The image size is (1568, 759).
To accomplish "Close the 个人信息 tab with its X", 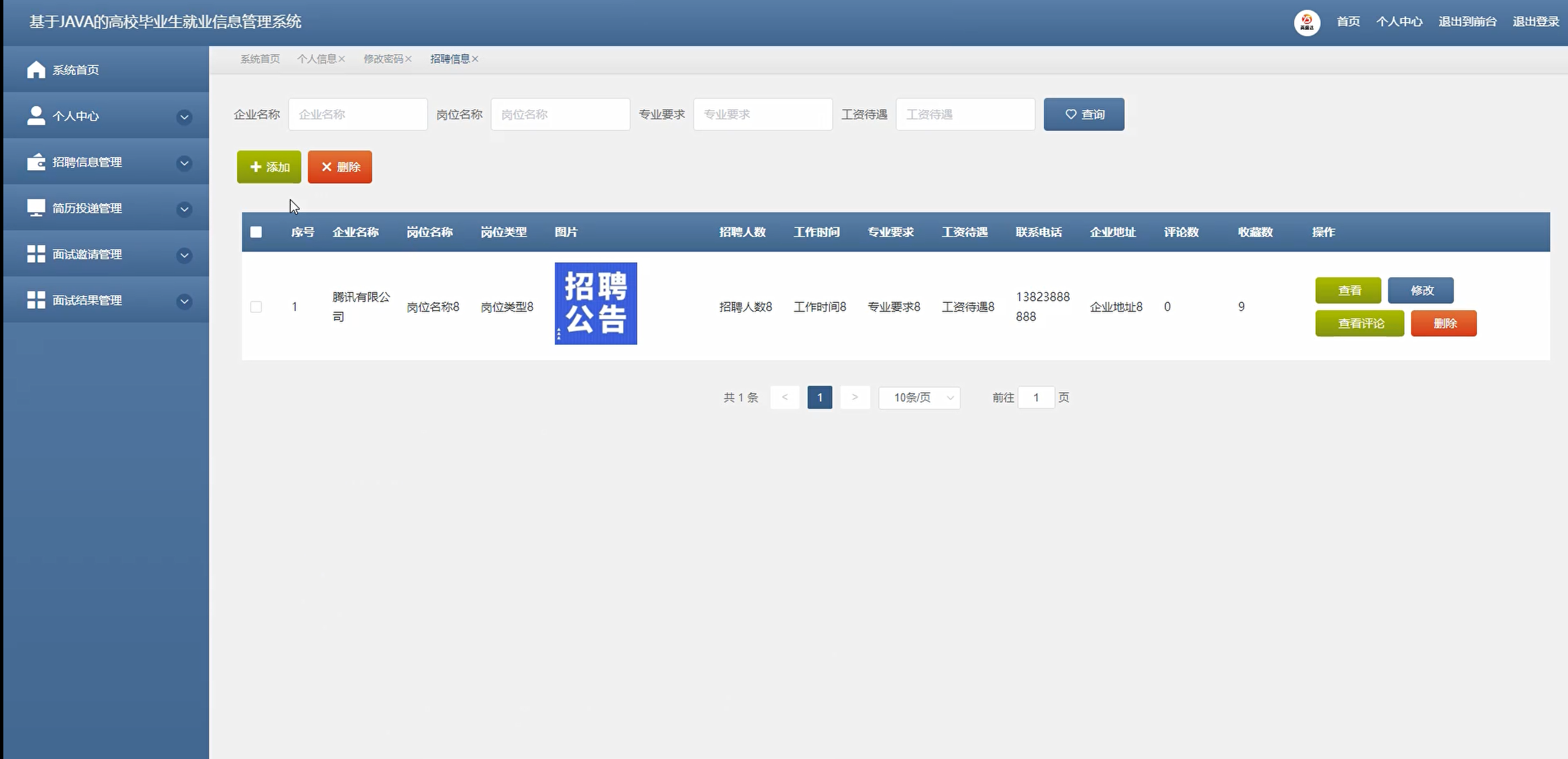I will click(342, 59).
